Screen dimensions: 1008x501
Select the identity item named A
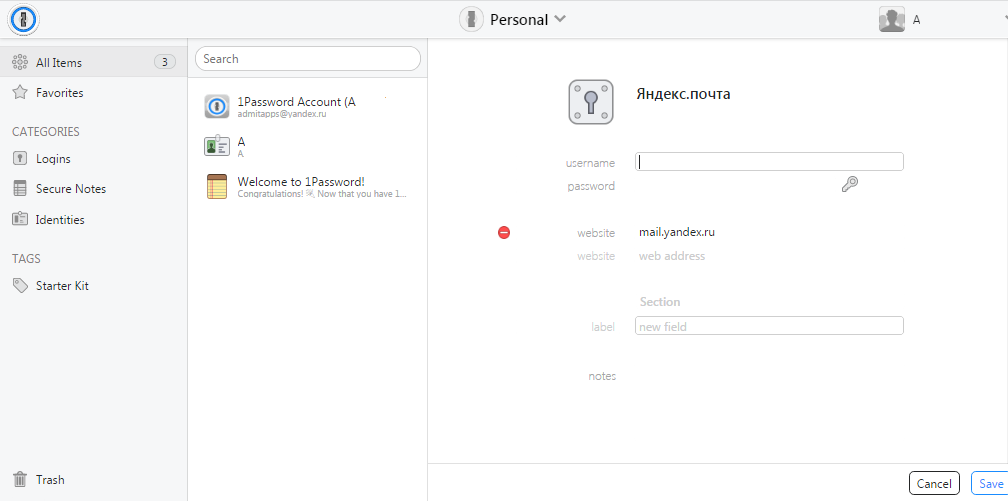(x=307, y=147)
